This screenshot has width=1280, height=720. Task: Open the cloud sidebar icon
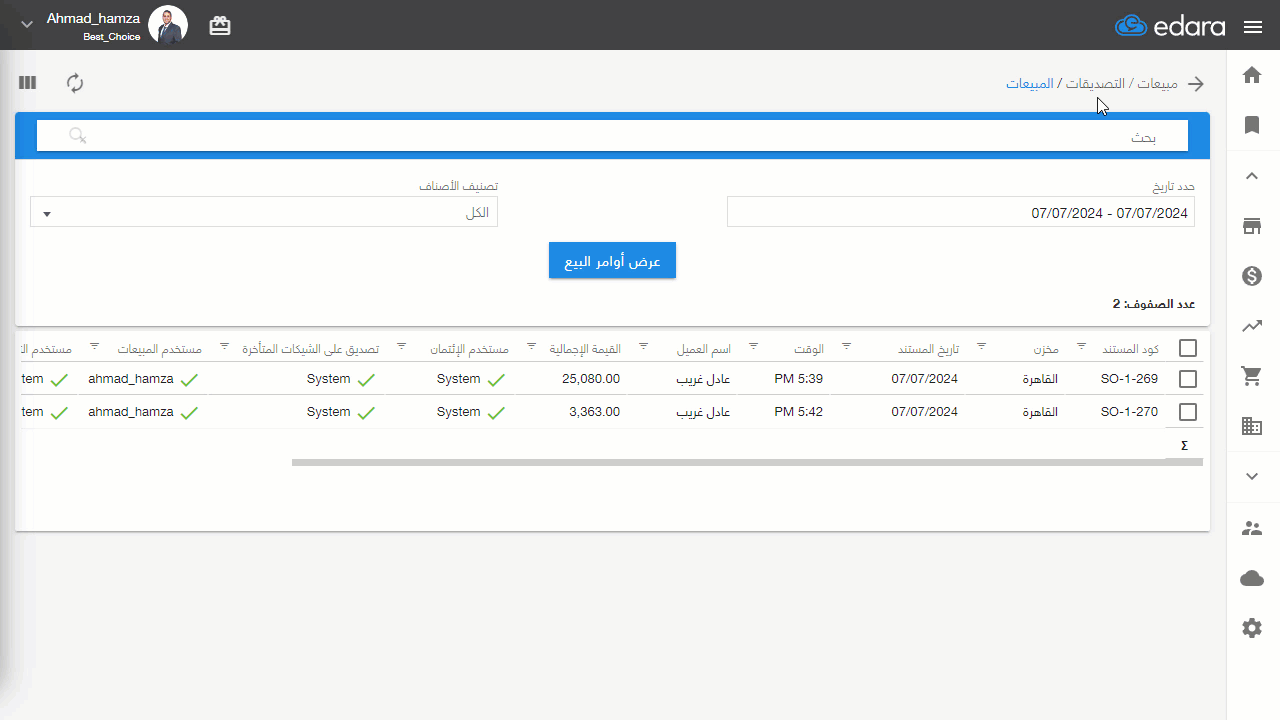click(1252, 578)
